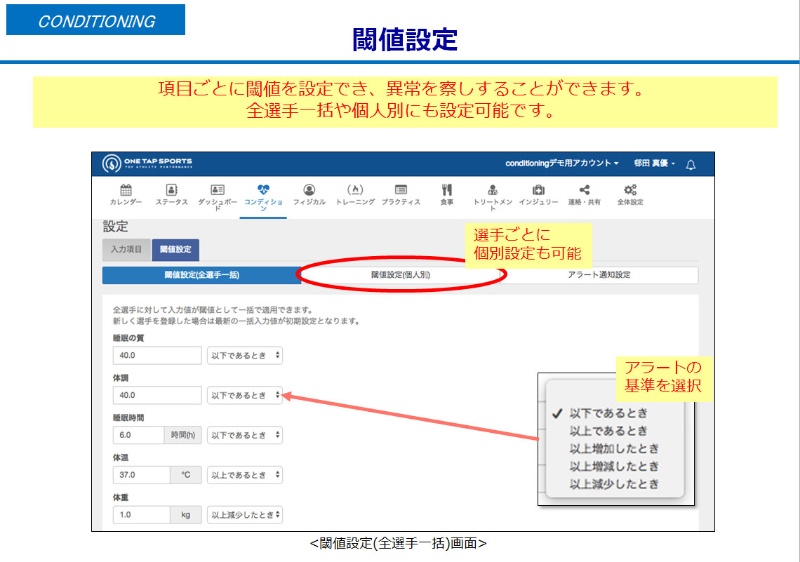Click the 睡眠時間 value input field
The image size is (800, 562).
coord(138,435)
